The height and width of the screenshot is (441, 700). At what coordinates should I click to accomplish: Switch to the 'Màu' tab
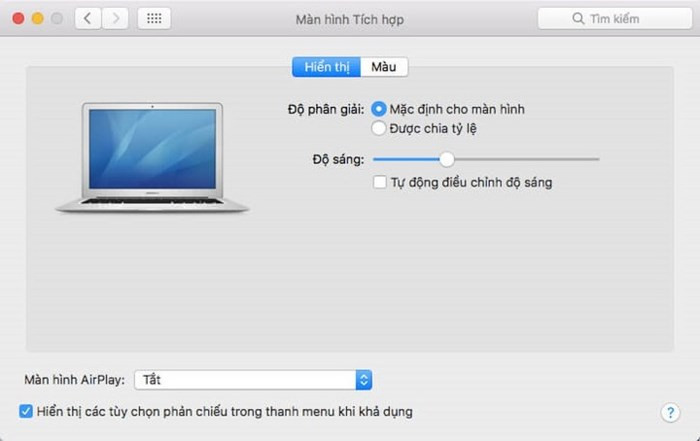(384, 67)
